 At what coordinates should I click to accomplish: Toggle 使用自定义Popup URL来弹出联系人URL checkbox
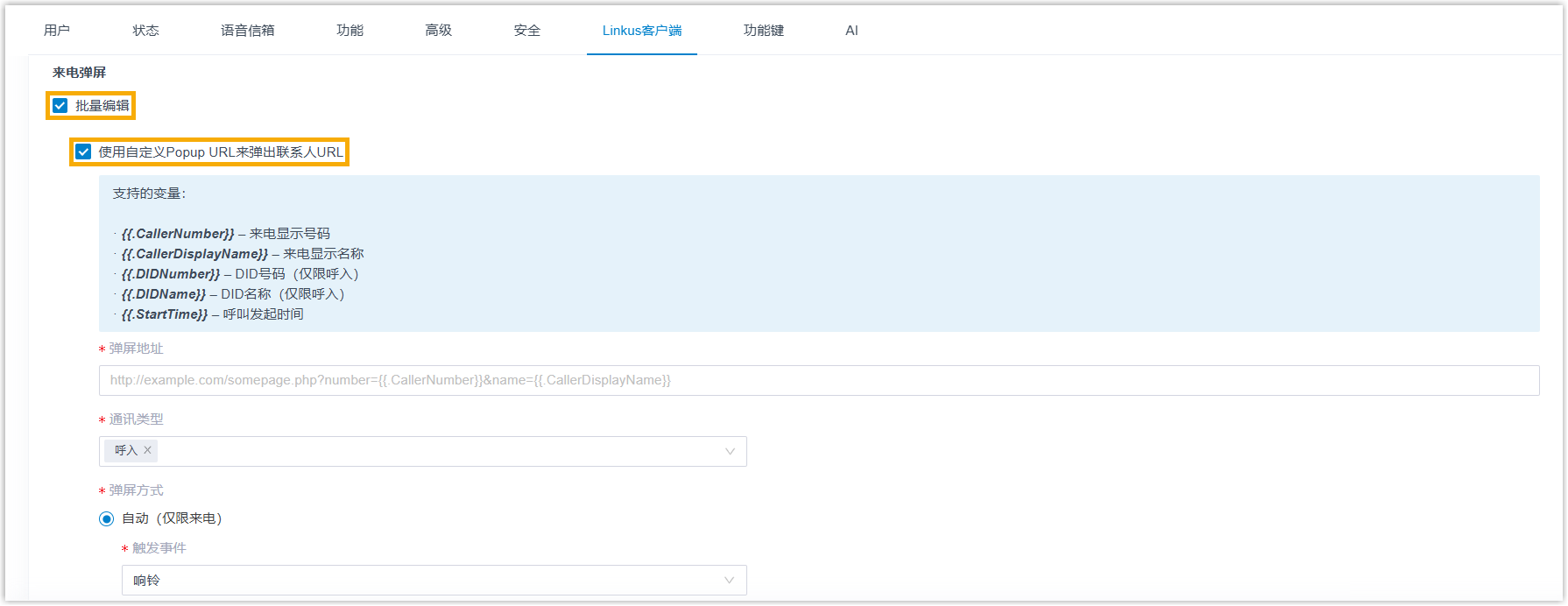[83, 152]
